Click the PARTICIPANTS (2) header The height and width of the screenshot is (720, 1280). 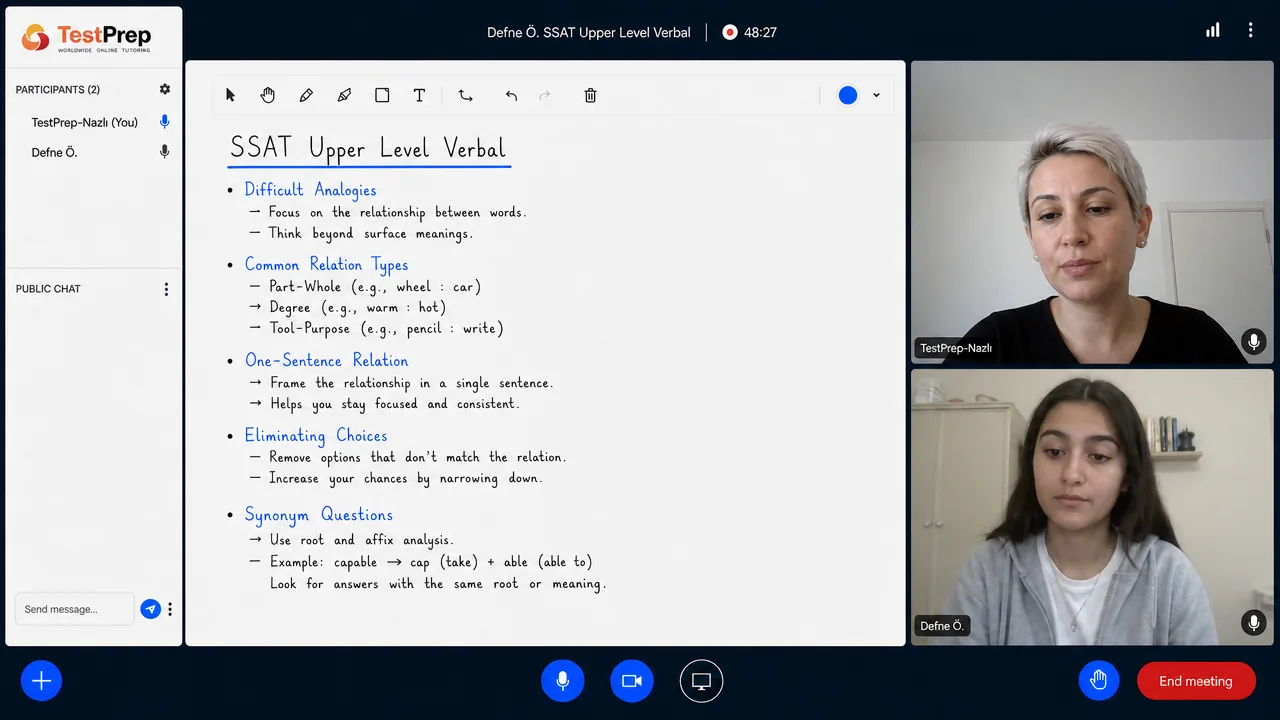(x=58, y=89)
